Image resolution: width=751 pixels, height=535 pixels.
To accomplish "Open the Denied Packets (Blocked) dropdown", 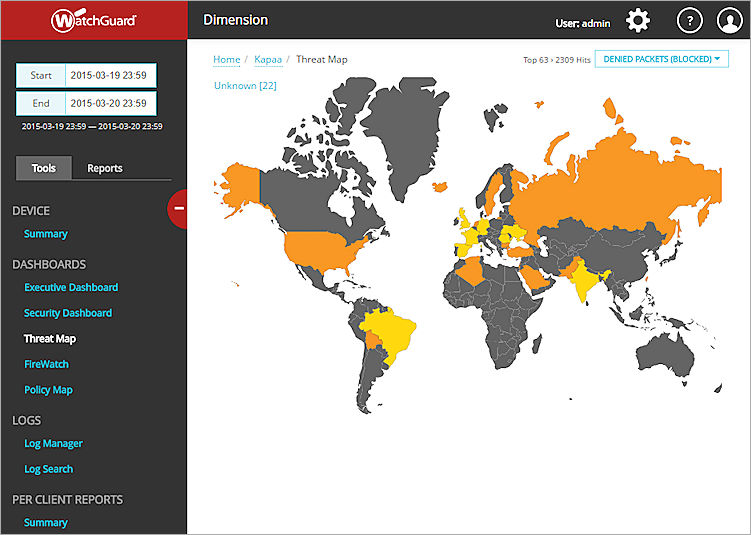I will coord(661,60).
